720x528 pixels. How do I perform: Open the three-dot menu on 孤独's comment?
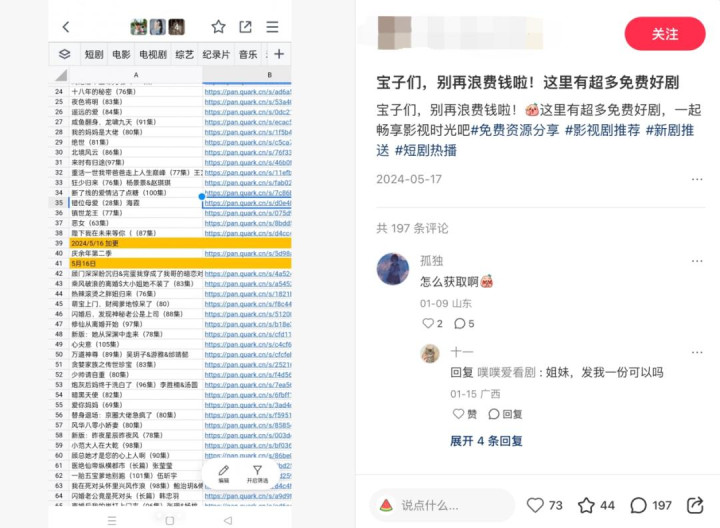pos(697,261)
